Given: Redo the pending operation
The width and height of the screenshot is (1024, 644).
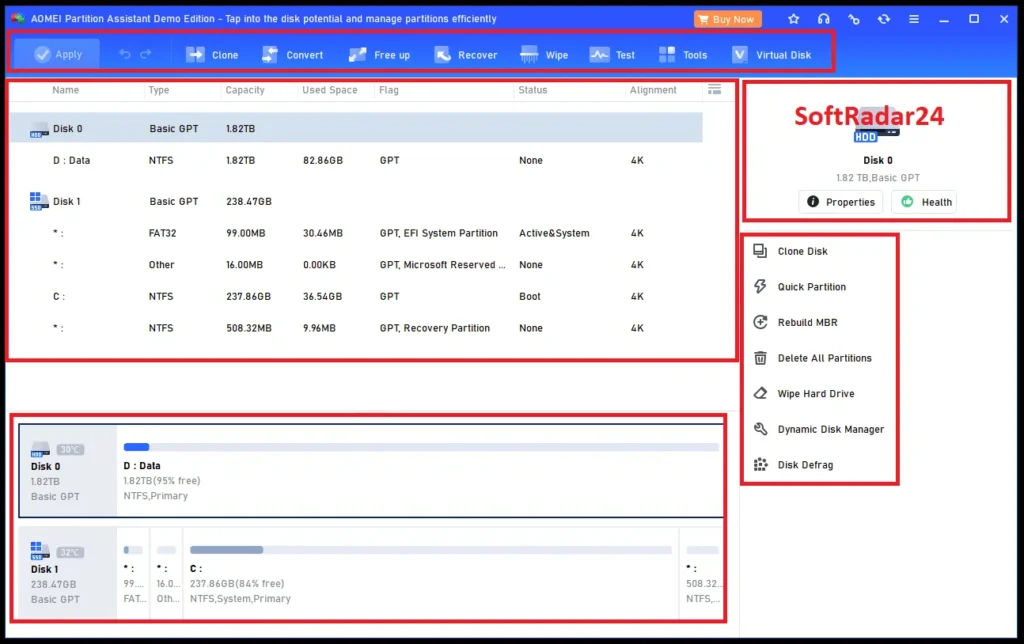Looking at the screenshot, I should click(x=146, y=54).
